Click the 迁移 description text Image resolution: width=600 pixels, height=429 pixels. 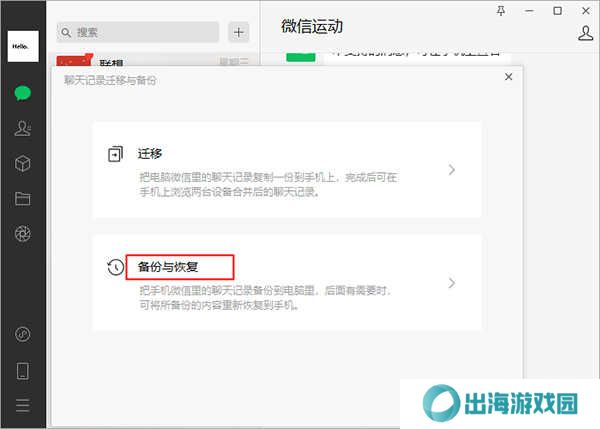[268, 184]
